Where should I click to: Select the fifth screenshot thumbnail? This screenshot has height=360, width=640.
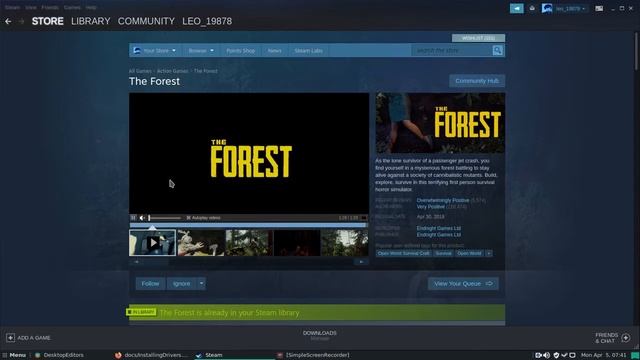344,243
